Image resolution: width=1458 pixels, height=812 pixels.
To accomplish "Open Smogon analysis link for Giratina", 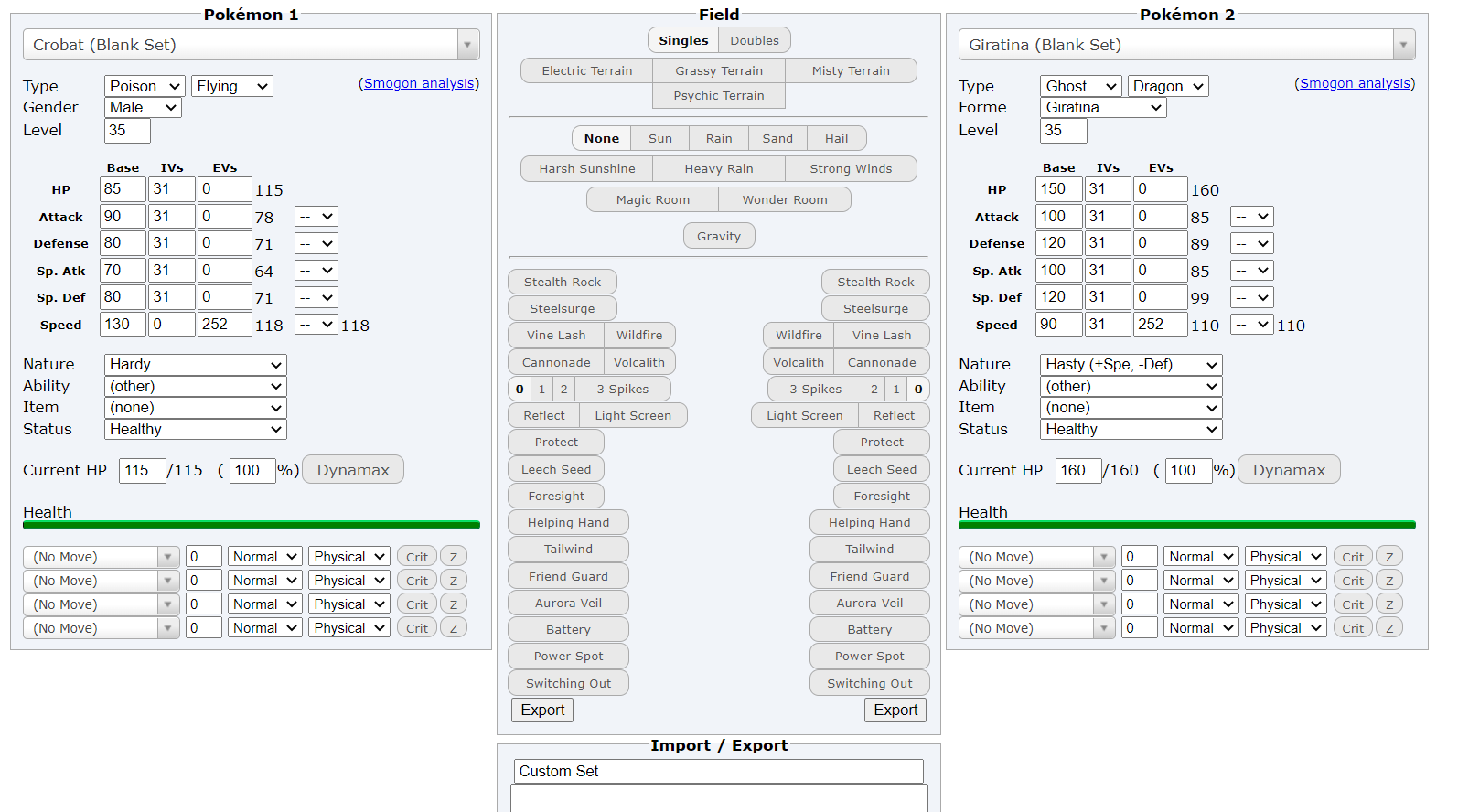I will point(1355,83).
